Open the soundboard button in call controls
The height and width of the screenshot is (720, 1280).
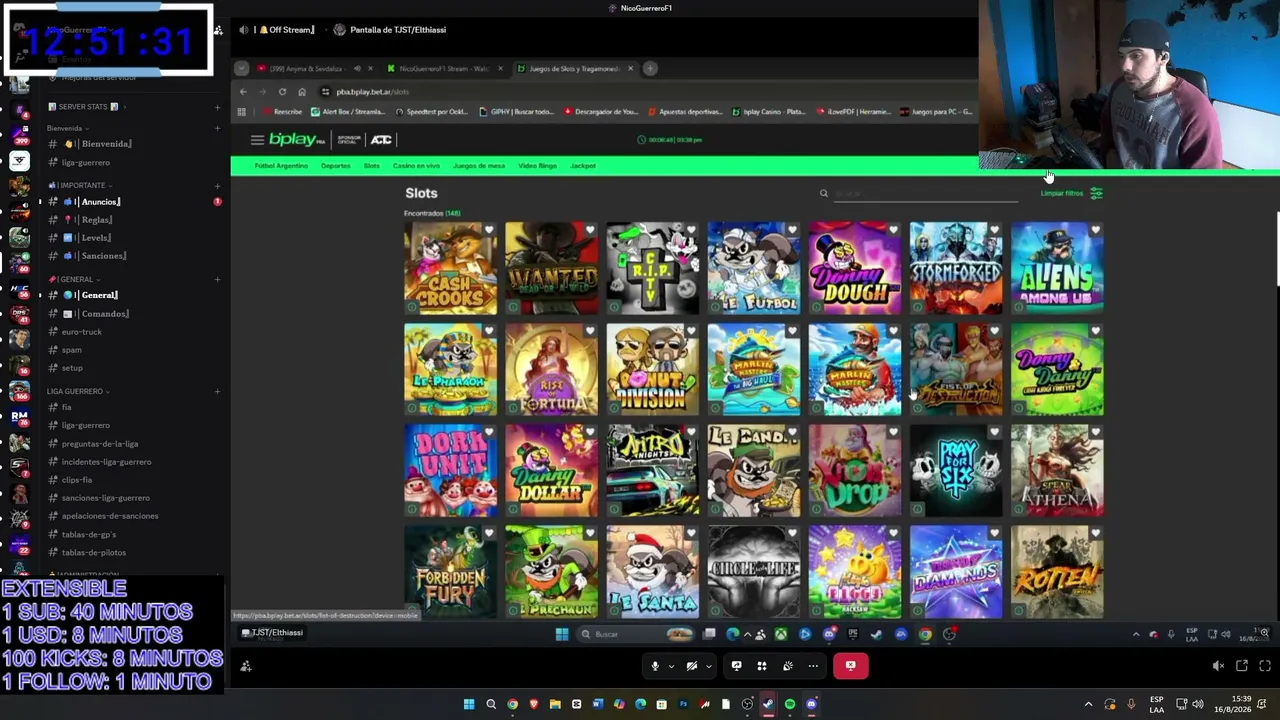[787, 666]
